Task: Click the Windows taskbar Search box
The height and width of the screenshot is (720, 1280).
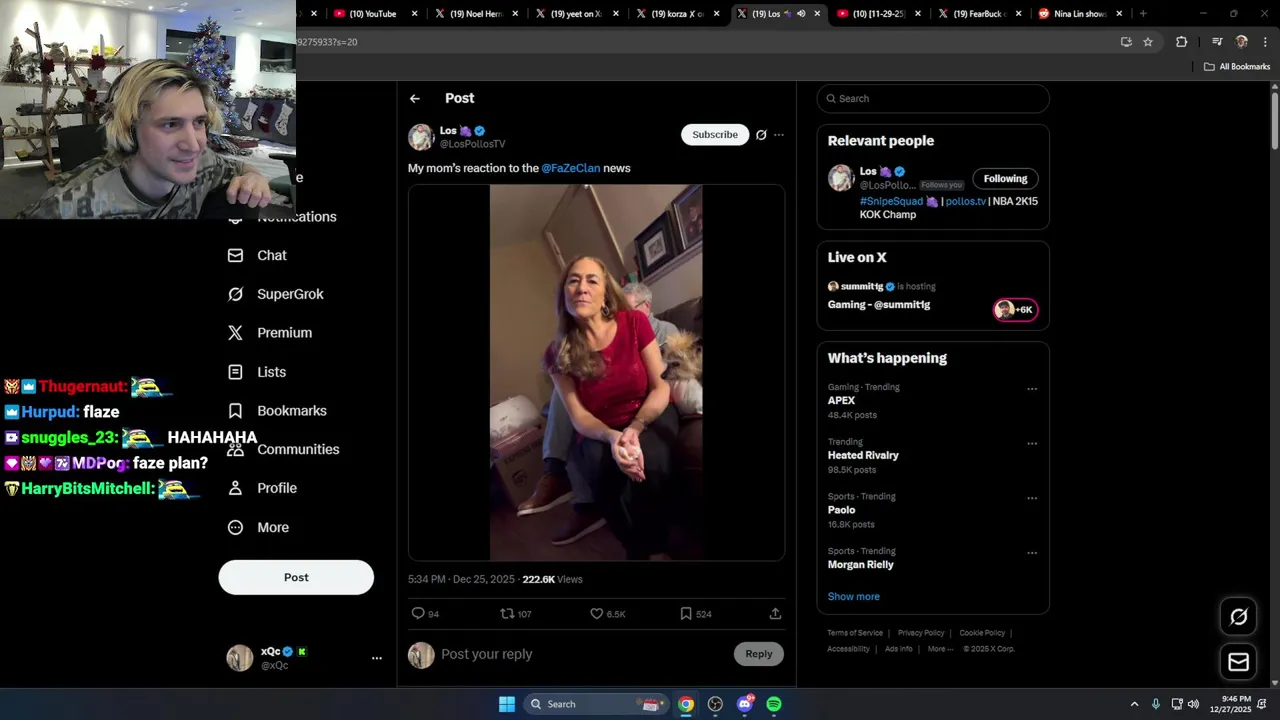Action: click(x=595, y=704)
